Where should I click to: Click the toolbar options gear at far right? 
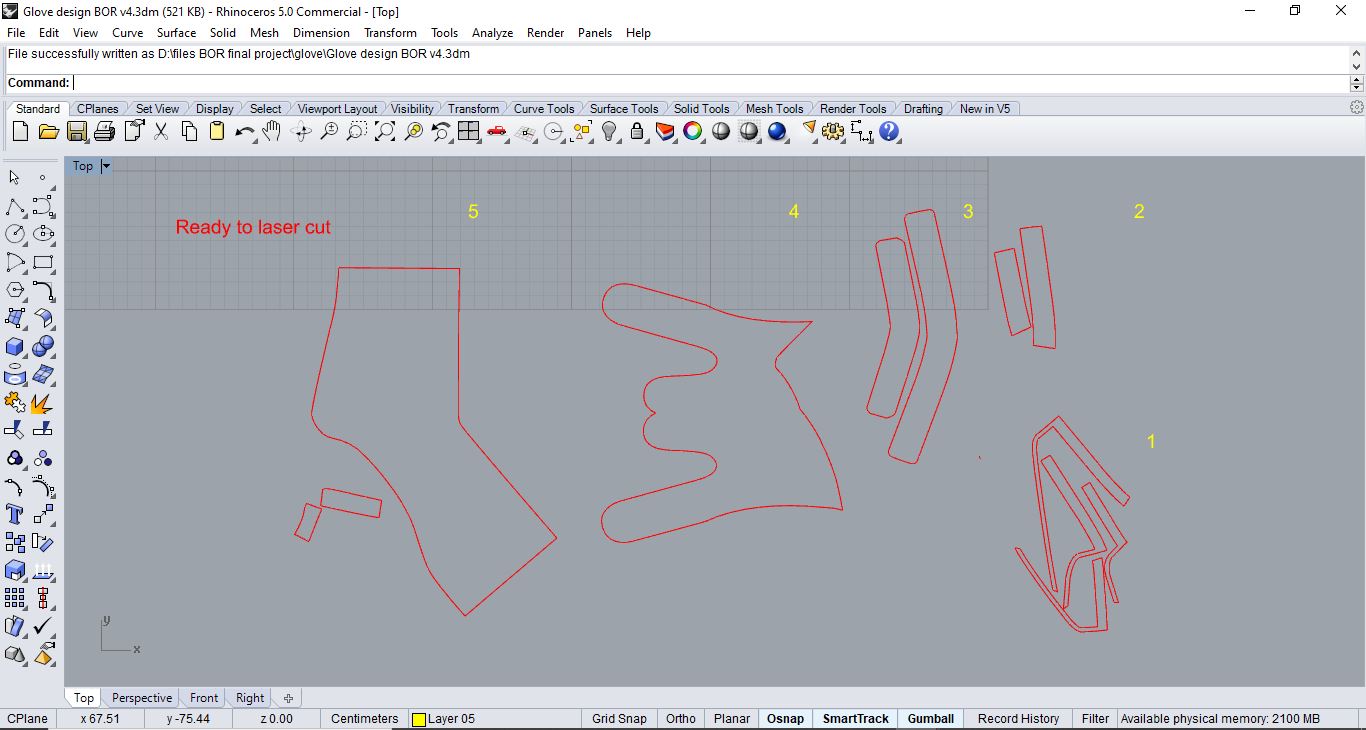(1357, 108)
